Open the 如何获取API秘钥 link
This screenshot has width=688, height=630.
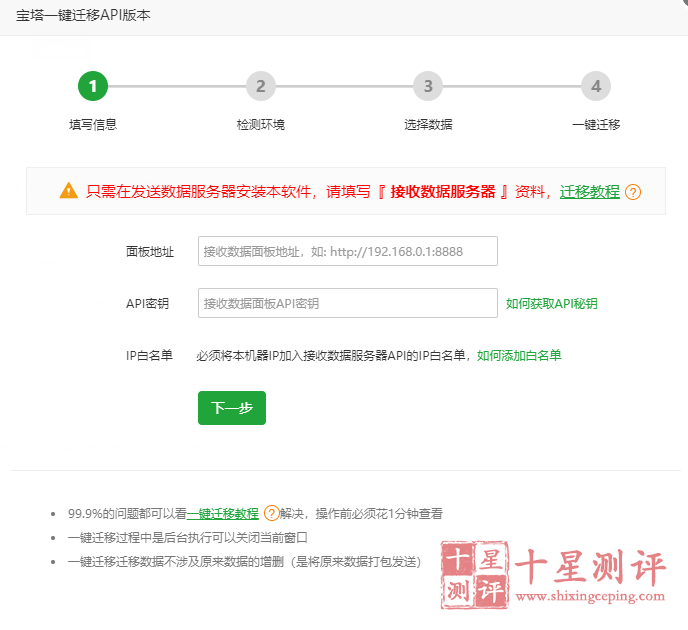point(552,303)
